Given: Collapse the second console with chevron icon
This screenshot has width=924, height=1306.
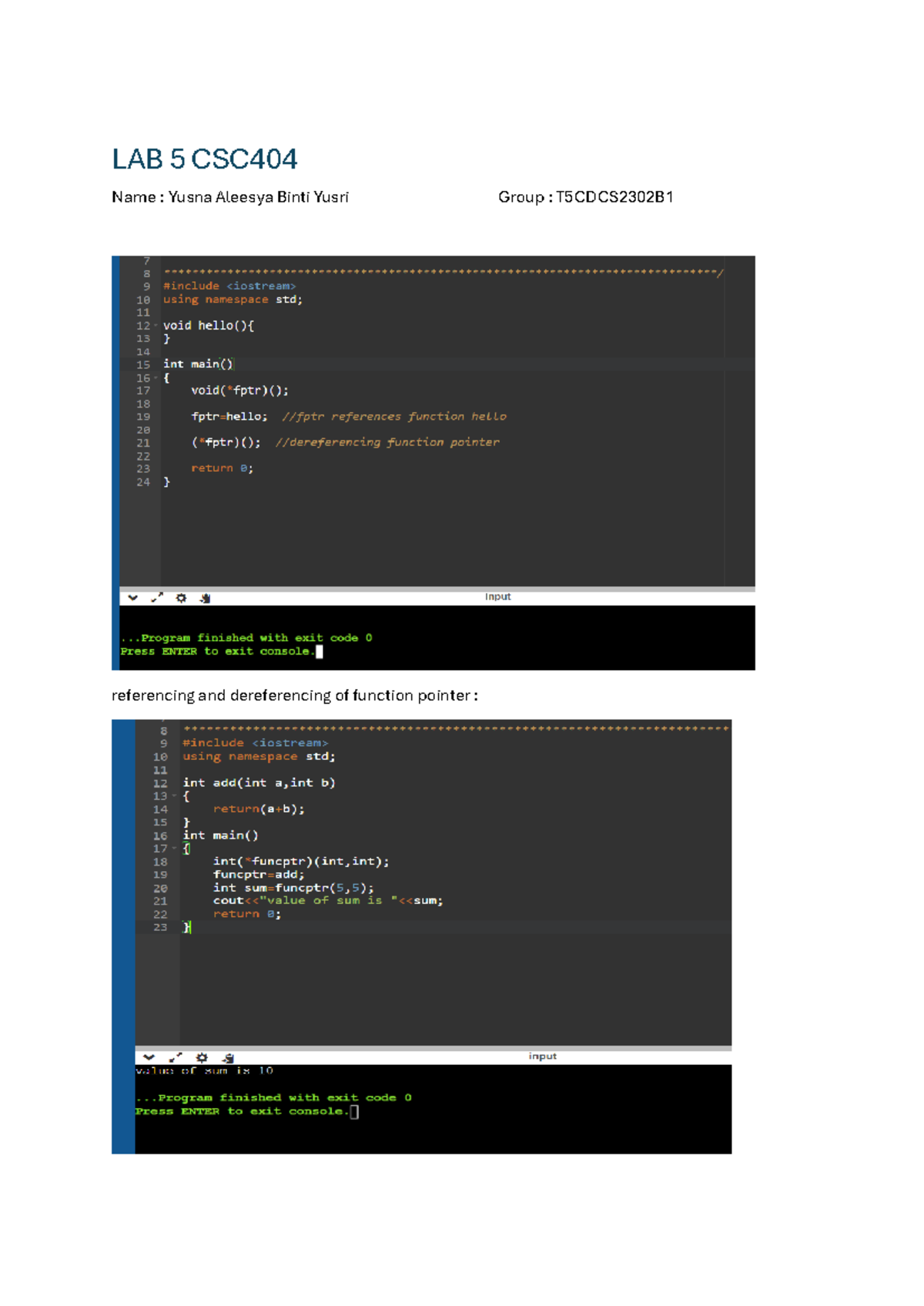Looking at the screenshot, I should (149, 1057).
